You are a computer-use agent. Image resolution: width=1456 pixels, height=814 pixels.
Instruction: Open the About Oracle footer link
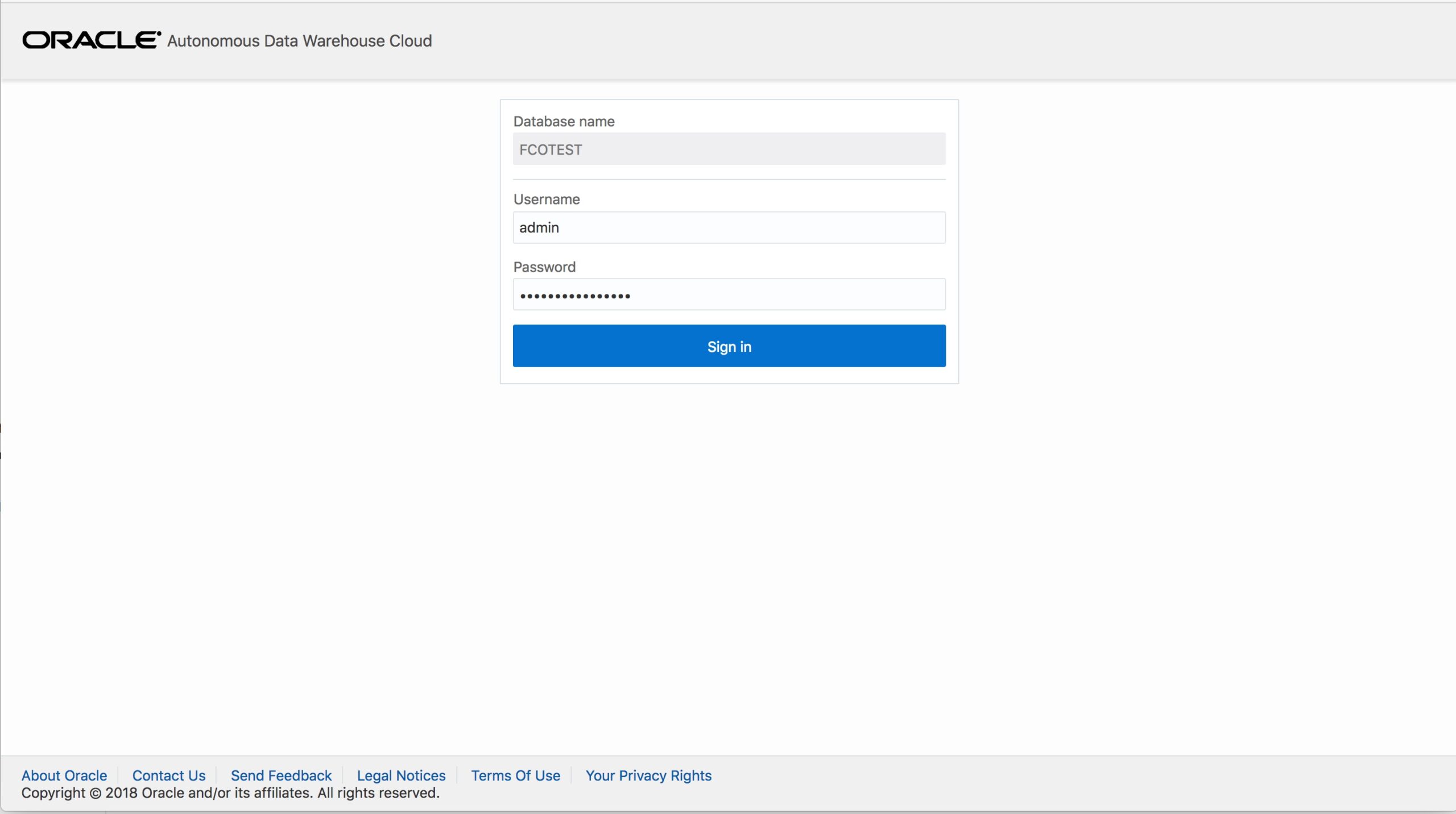pyautogui.click(x=64, y=775)
